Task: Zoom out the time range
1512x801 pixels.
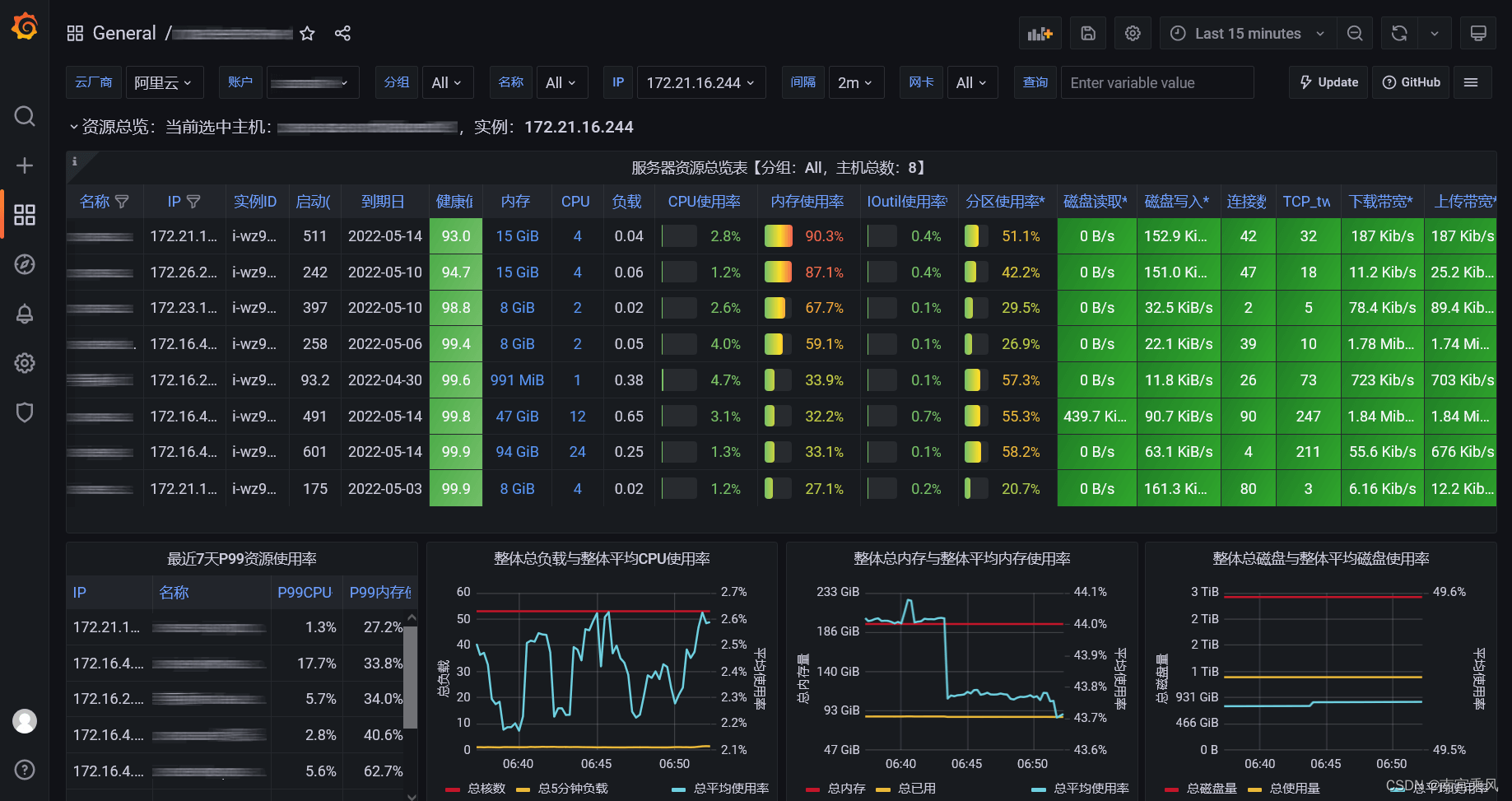Action: (1355, 33)
